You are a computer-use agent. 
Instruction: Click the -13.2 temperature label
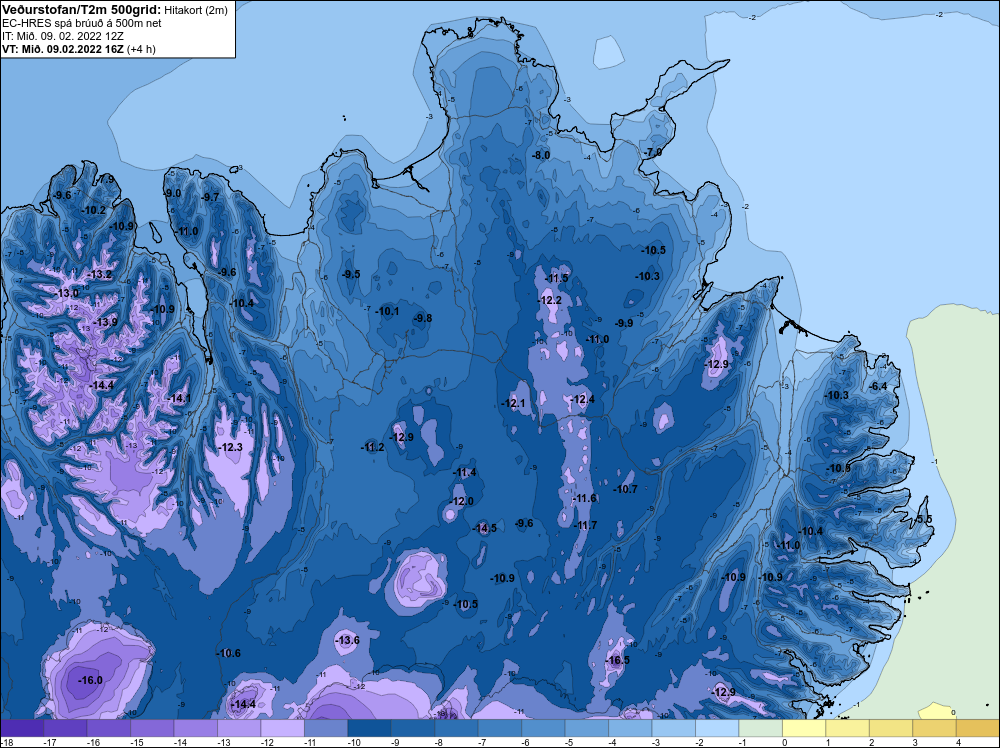coord(99,274)
